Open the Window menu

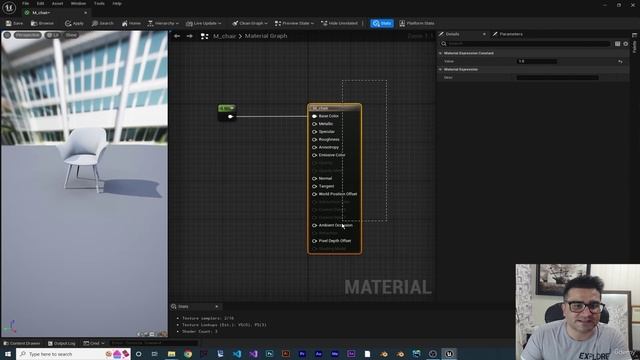[78, 3]
